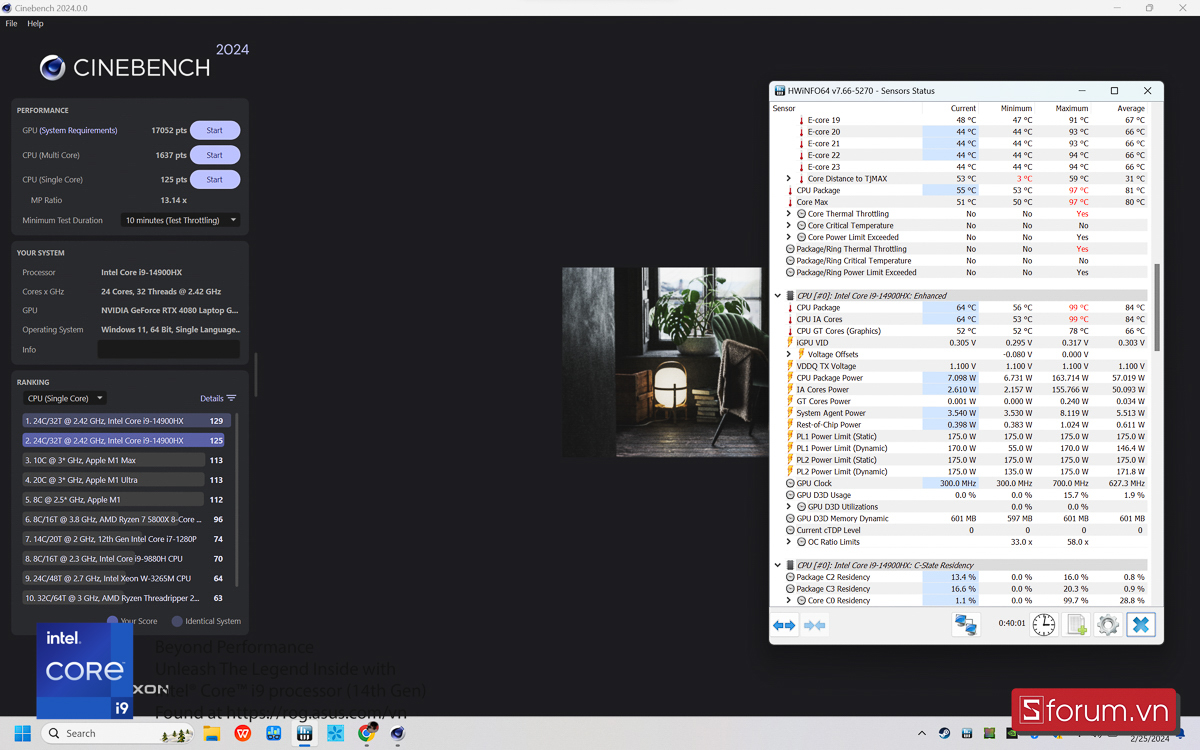Image resolution: width=1200 pixels, height=750 pixels.
Task: Expand Voltage Offsets row
Action: tap(789, 354)
